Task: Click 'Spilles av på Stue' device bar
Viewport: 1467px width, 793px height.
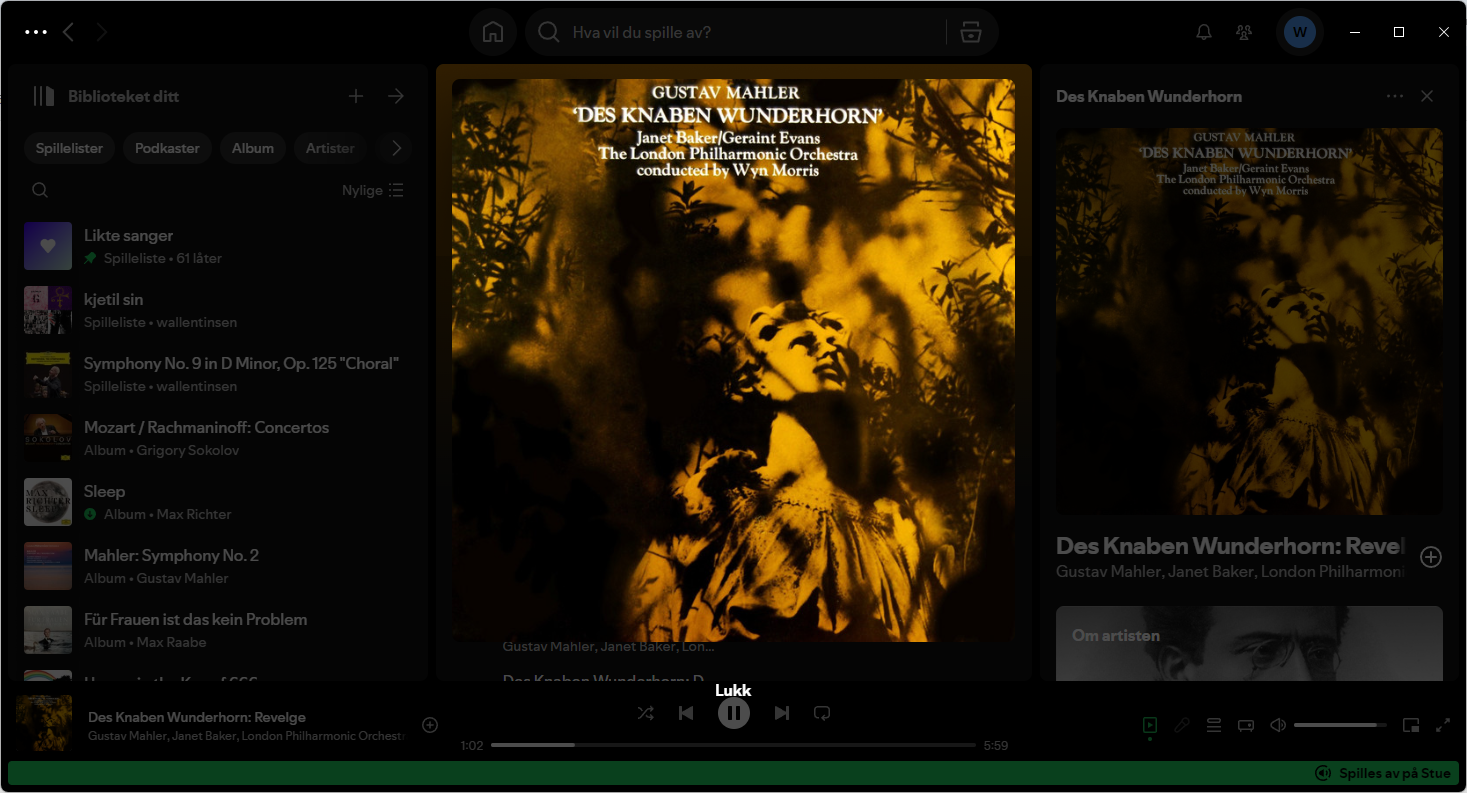Action: coord(733,773)
